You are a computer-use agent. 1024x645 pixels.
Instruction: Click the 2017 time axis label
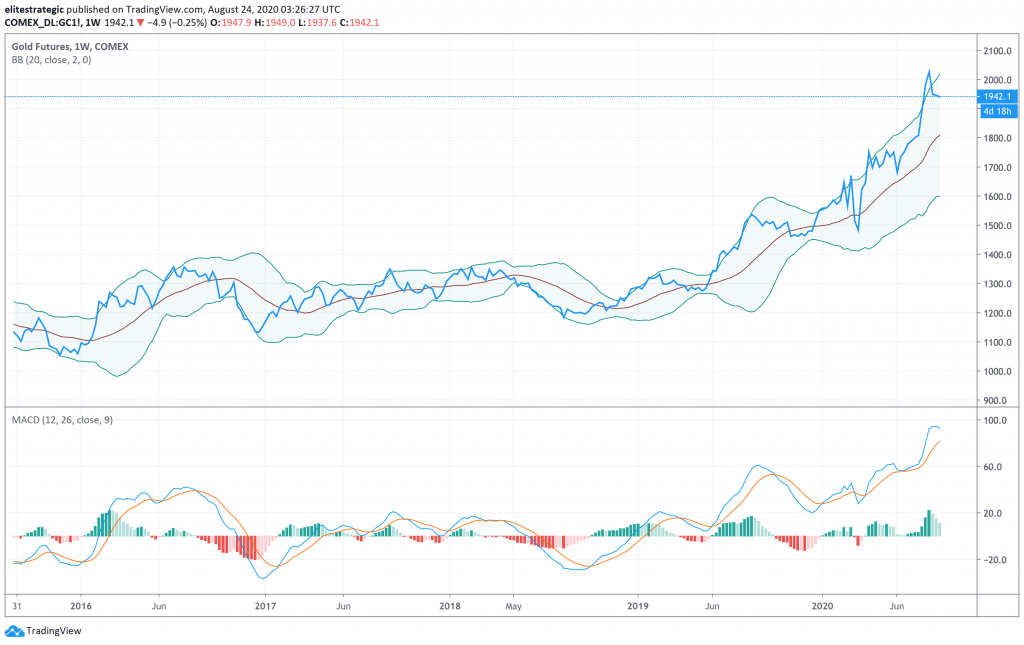265,606
